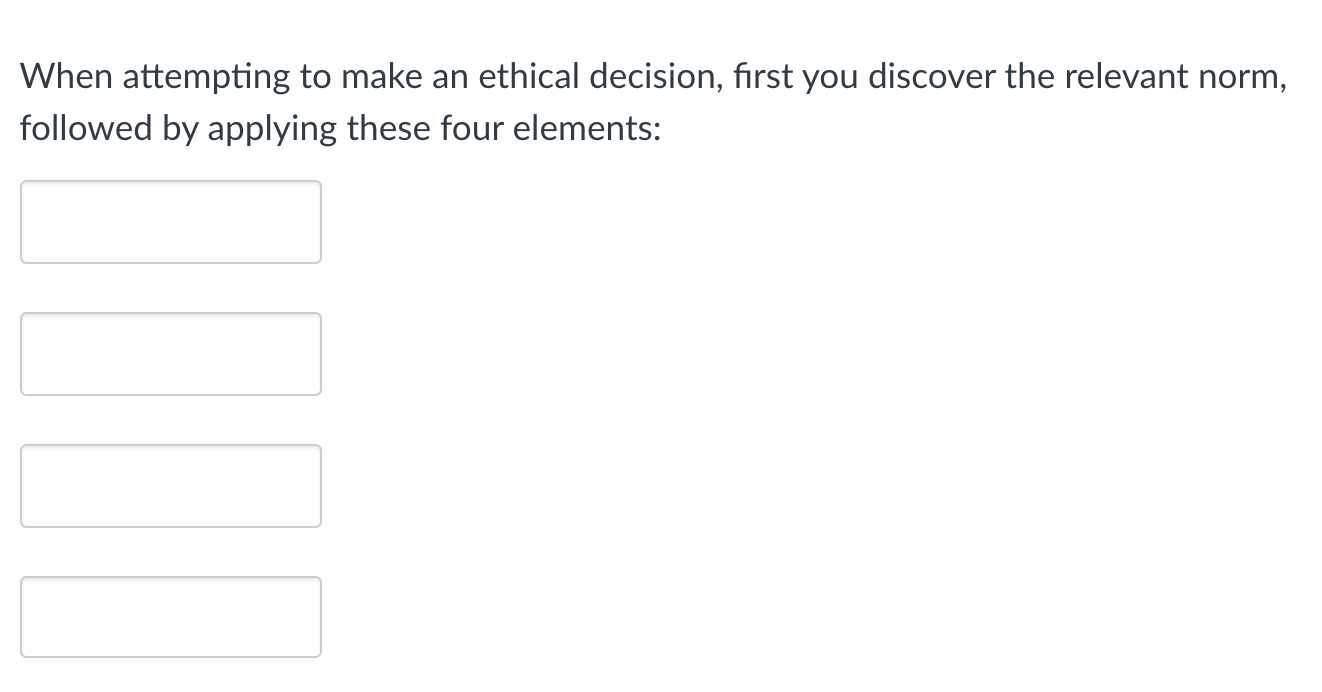Screen dimensions: 1322x692
Task: Click the second line of the question text
Action: pos(340,128)
